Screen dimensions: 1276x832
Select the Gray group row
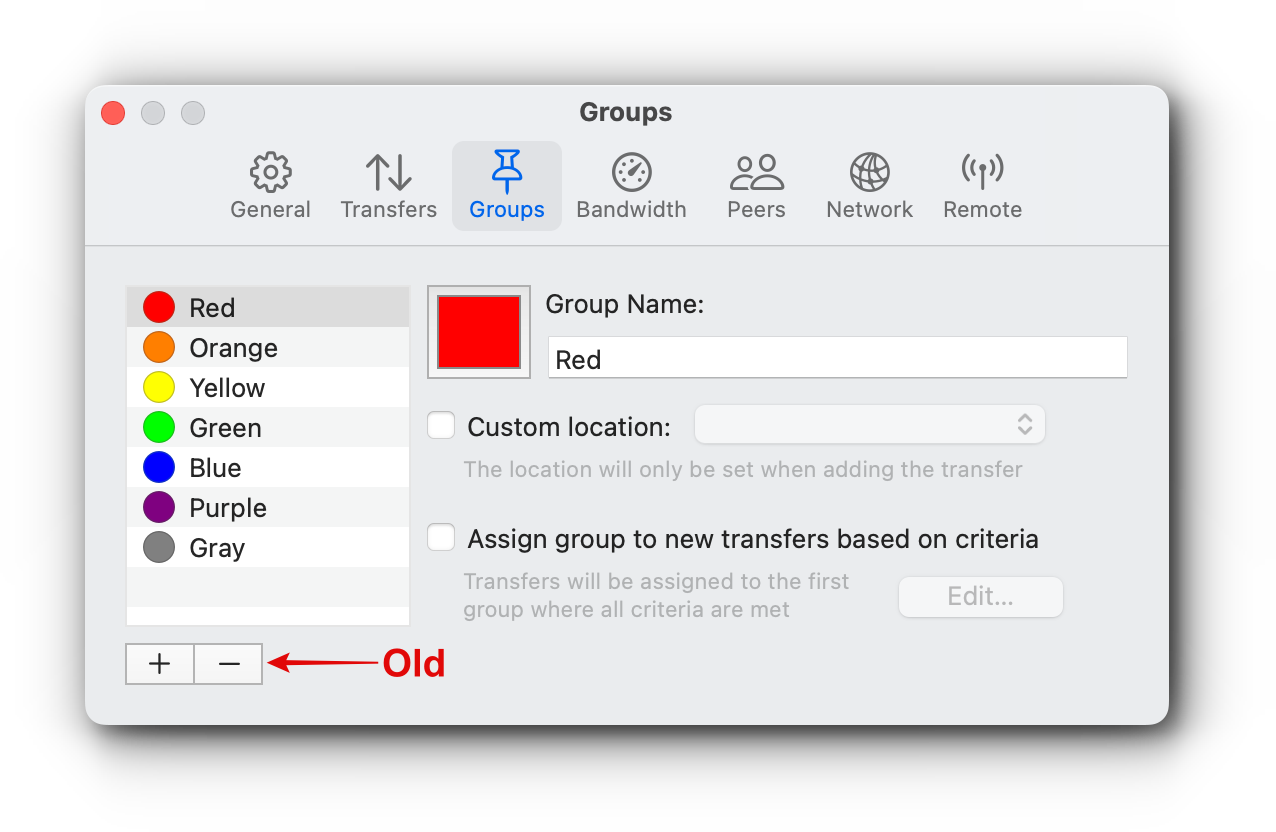click(x=268, y=547)
